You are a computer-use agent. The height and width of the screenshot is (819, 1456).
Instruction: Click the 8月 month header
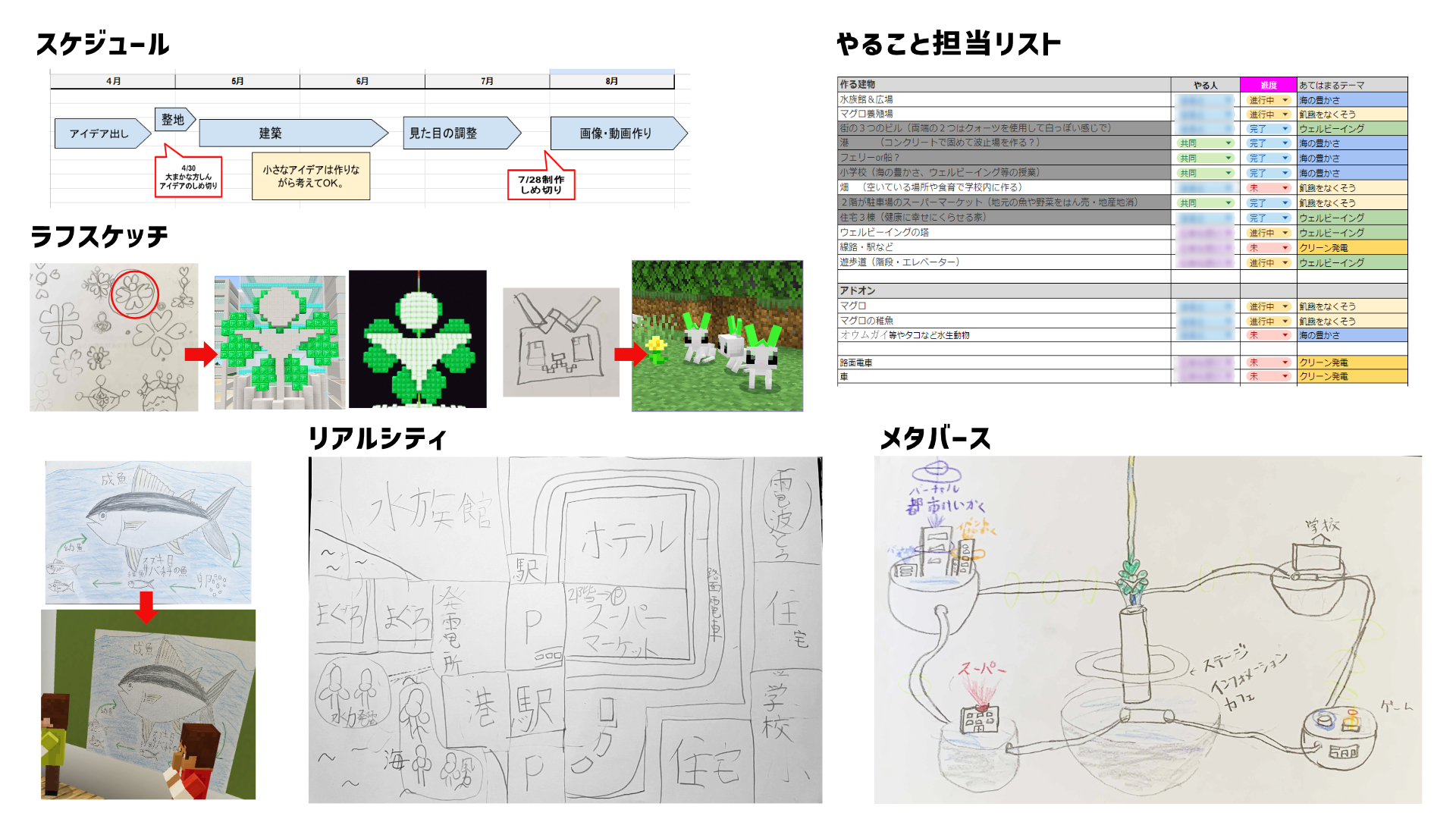coord(612,81)
